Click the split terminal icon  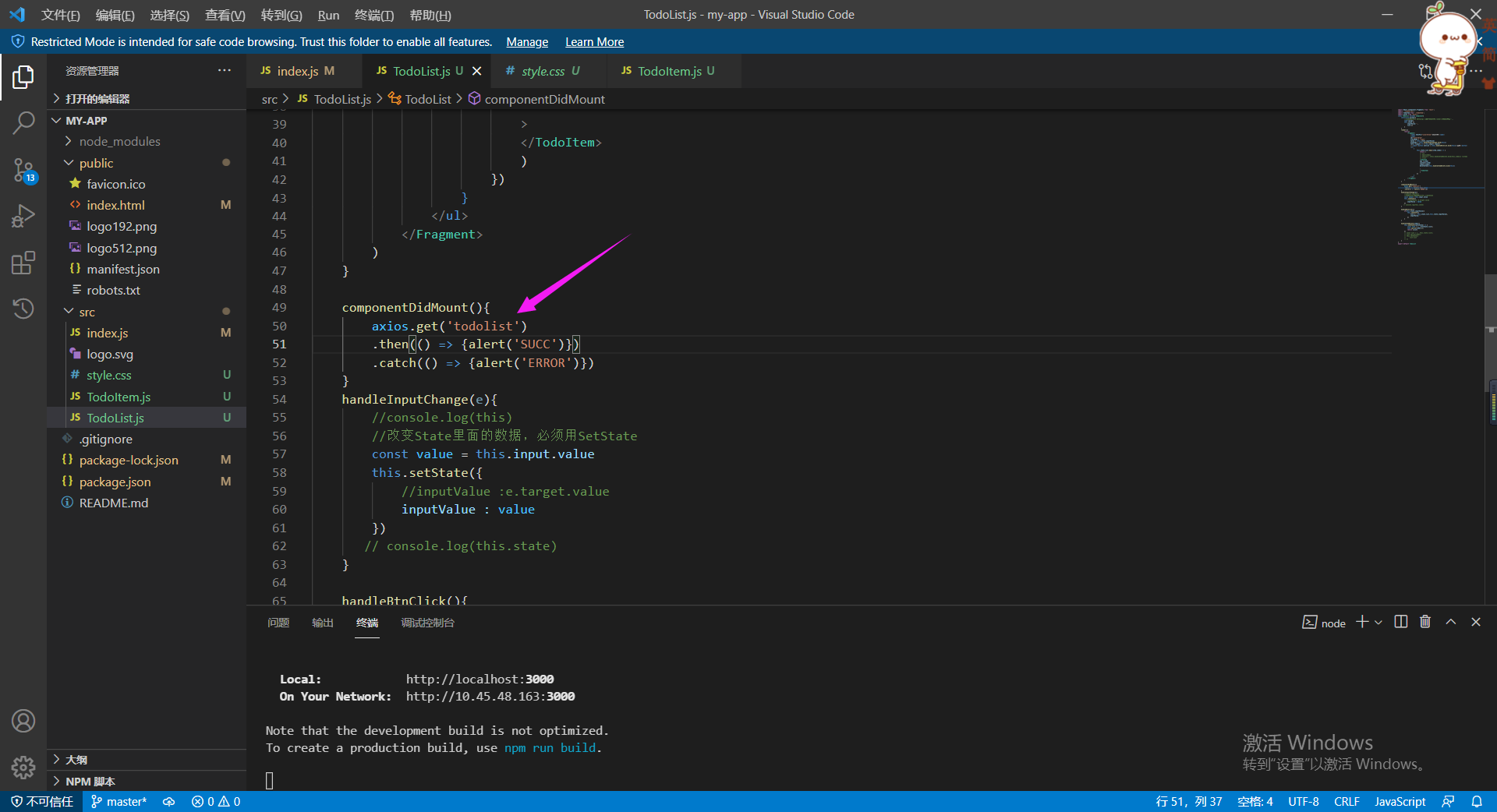[1400, 622]
